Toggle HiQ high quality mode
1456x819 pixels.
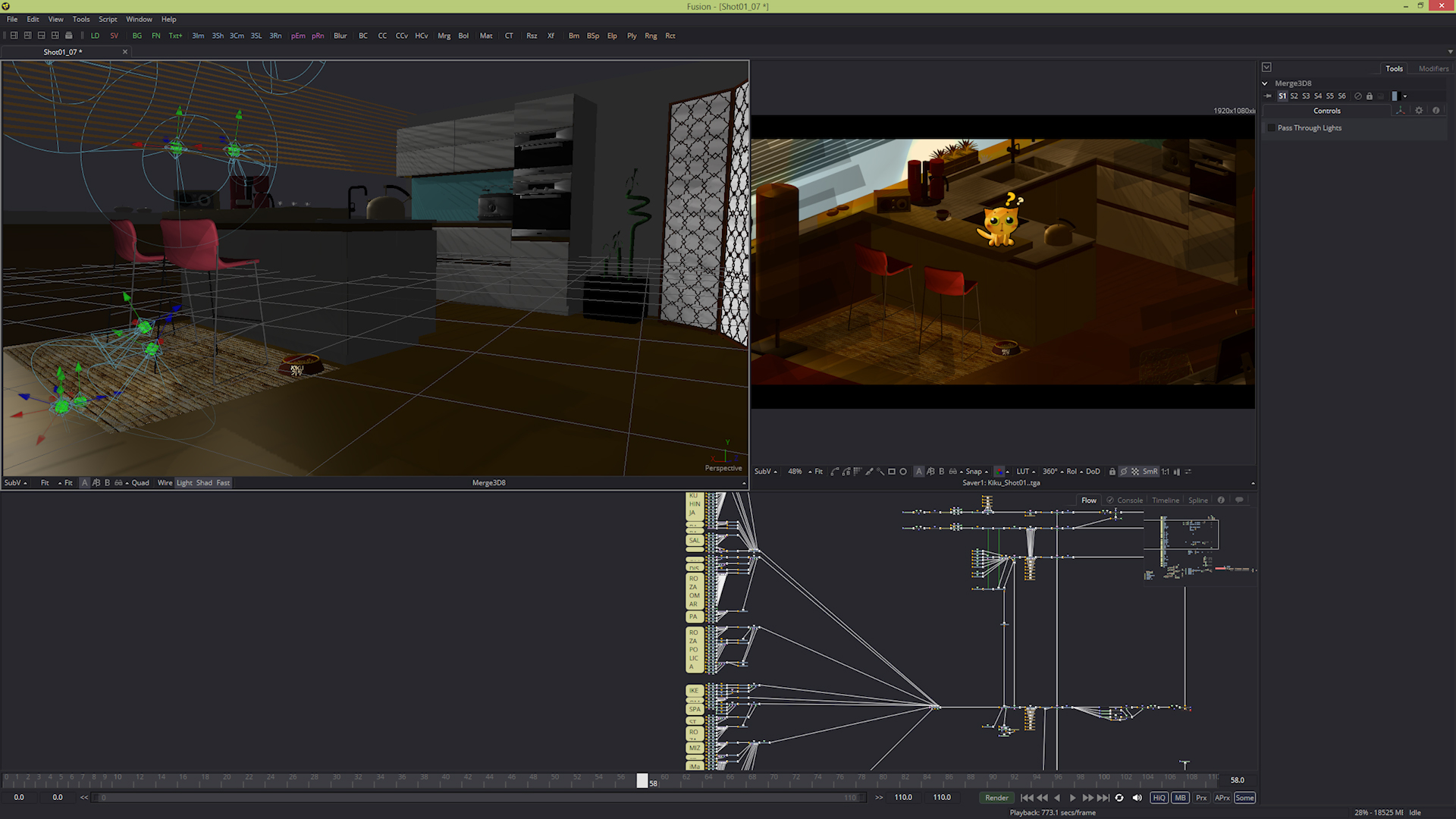(1159, 798)
